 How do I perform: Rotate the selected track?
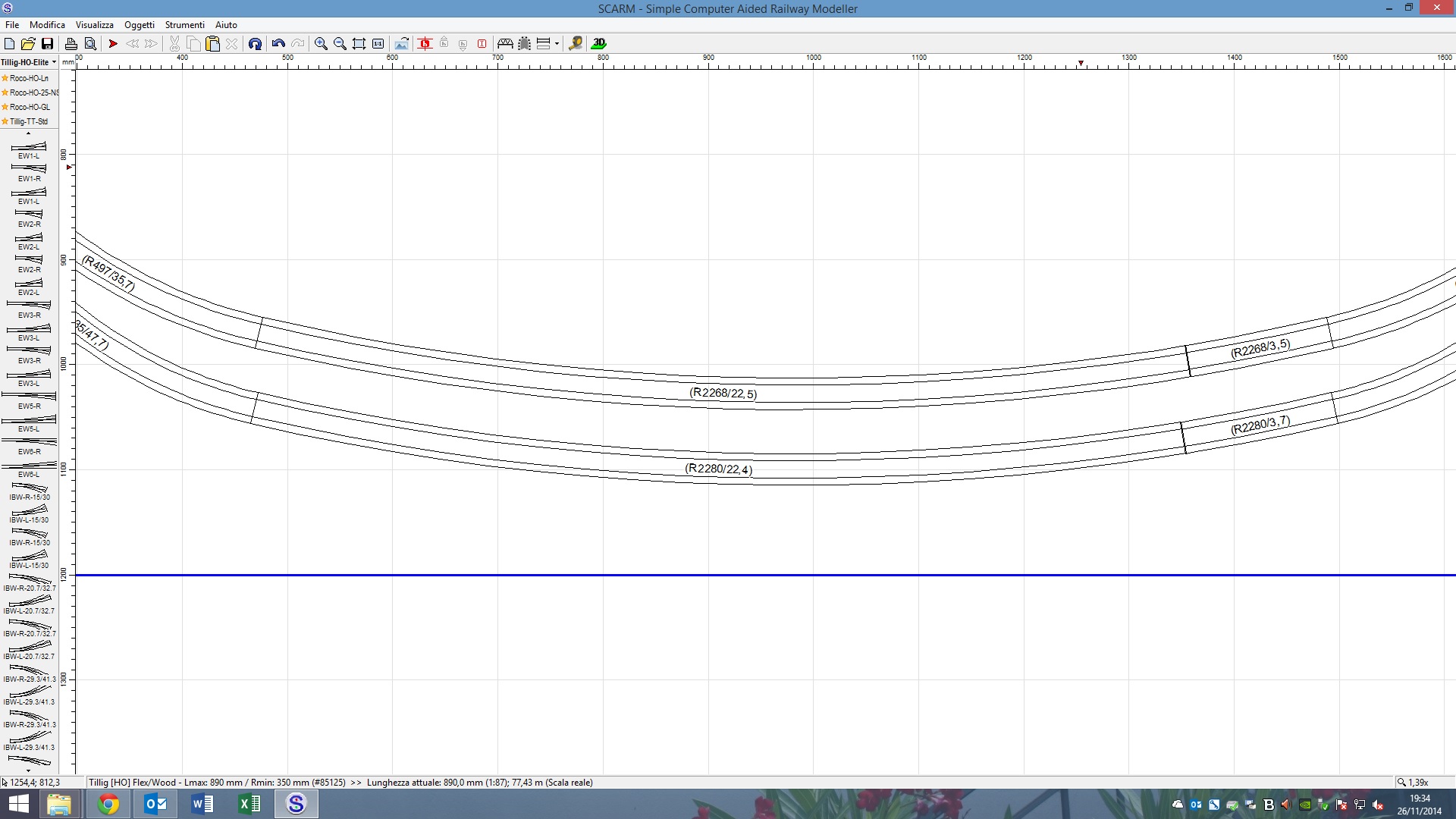pos(255,44)
